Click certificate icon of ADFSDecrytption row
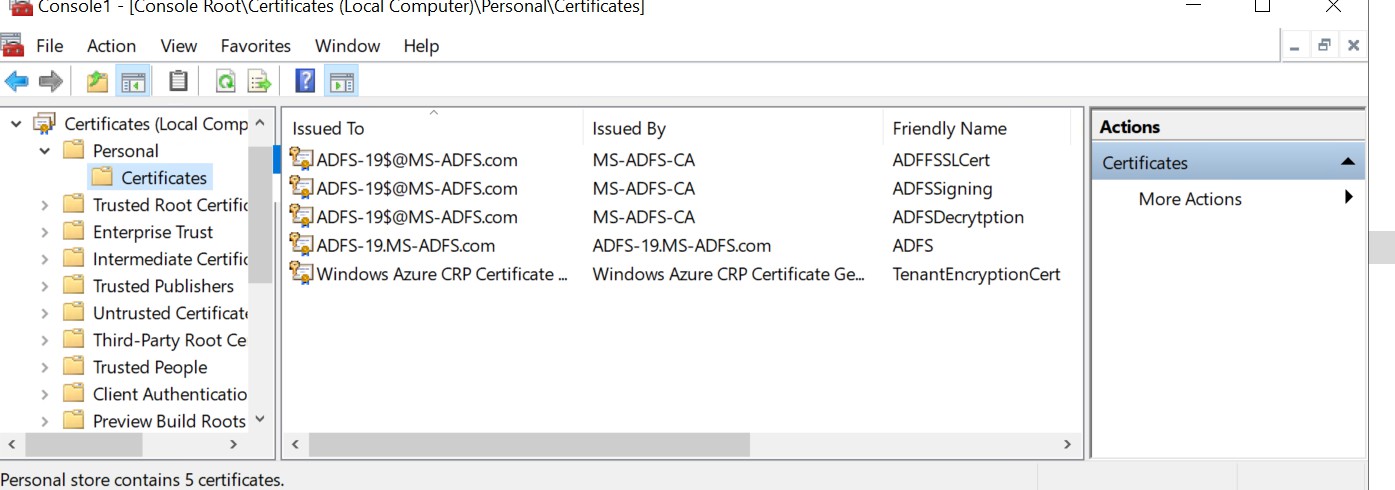Screen dimensions: 1395x490 301,217
